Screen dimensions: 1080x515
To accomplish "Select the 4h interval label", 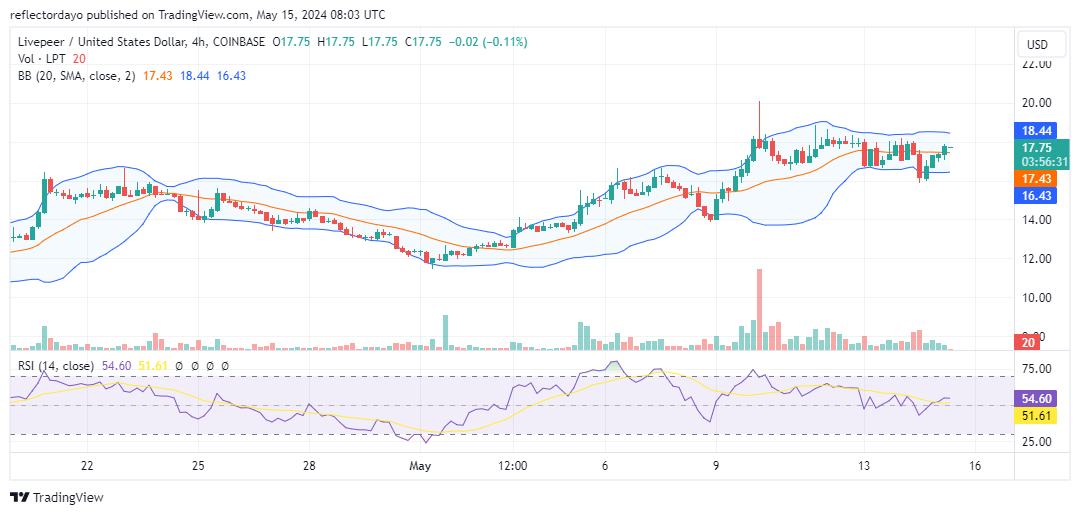I will (196, 42).
